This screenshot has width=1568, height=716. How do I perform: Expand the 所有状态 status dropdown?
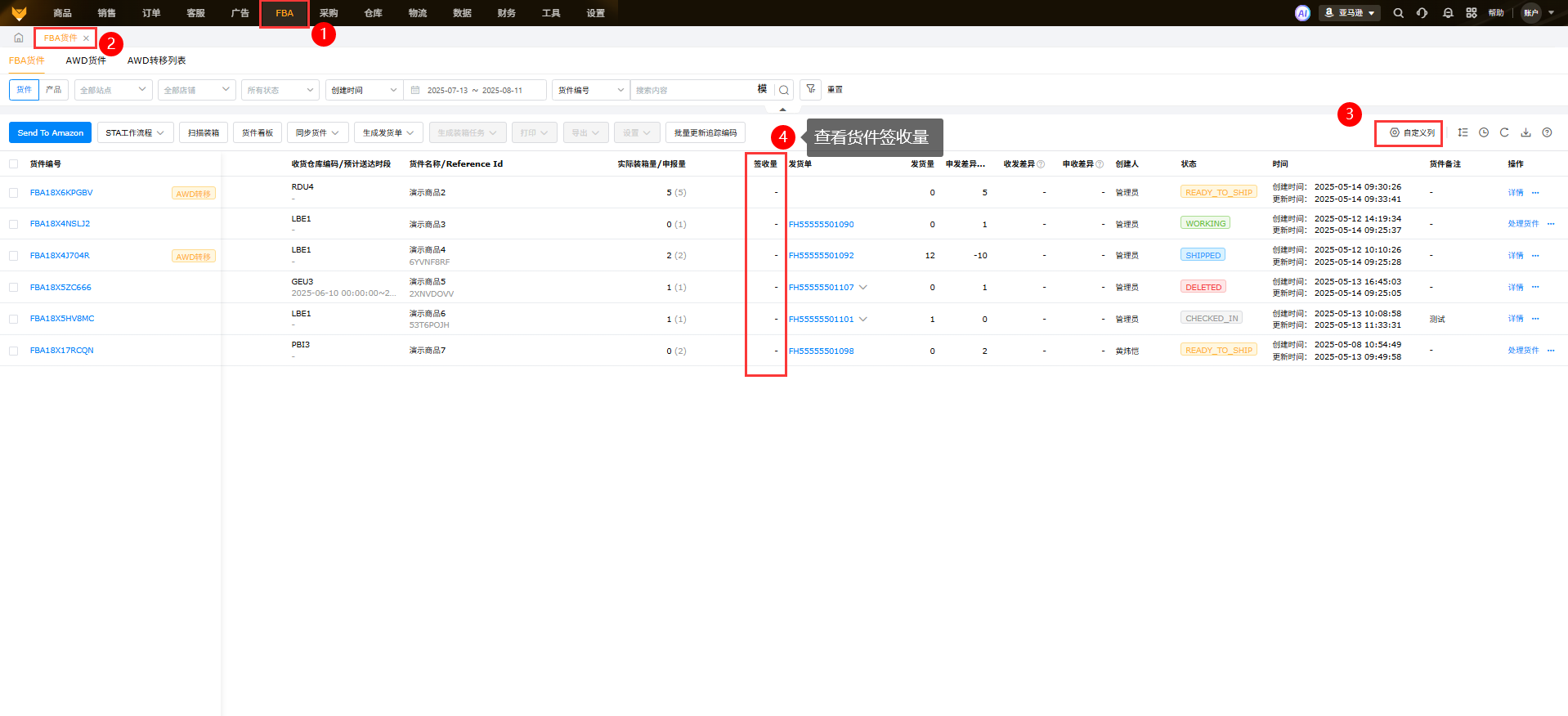[x=280, y=90]
